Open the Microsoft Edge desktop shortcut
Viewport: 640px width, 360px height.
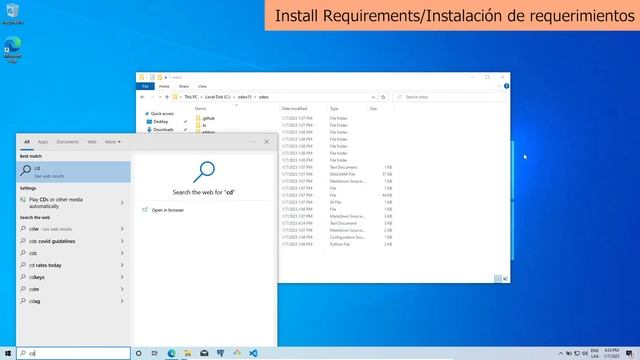tap(13, 49)
